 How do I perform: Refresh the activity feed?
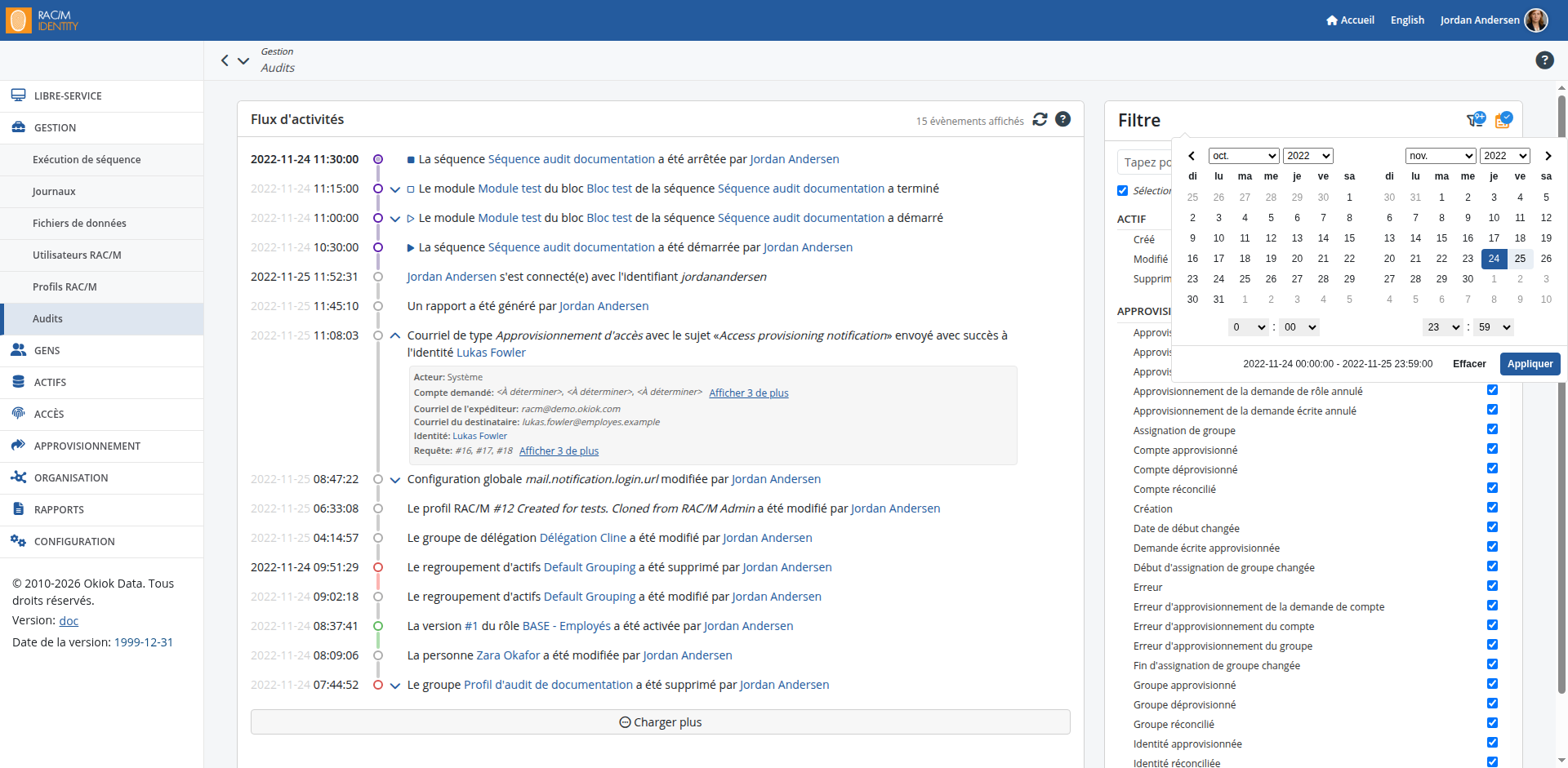pos(1040,119)
